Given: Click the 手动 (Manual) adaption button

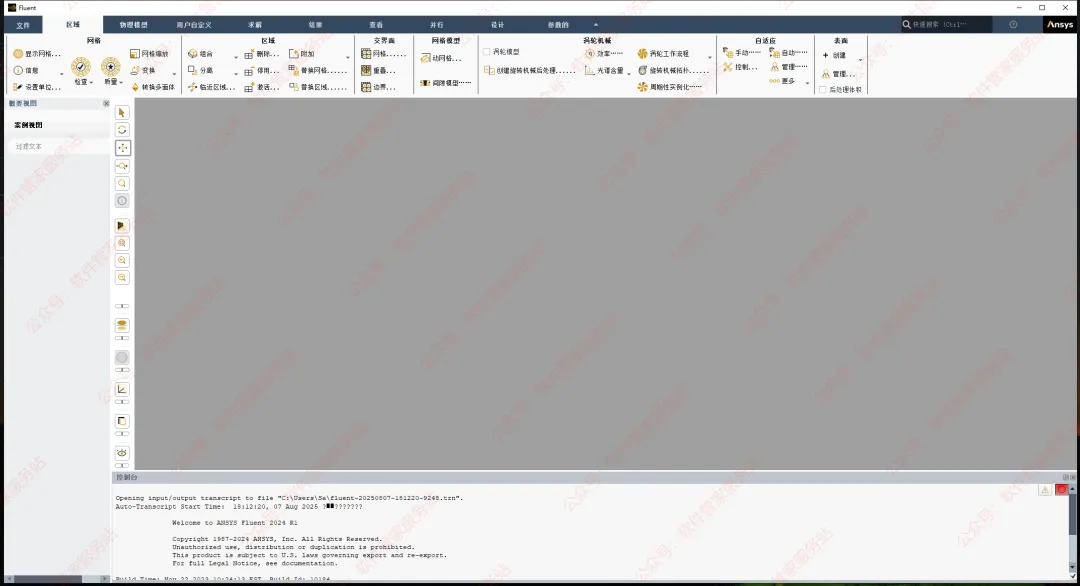Looking at the screenshot, I should (x=741, y=52).
